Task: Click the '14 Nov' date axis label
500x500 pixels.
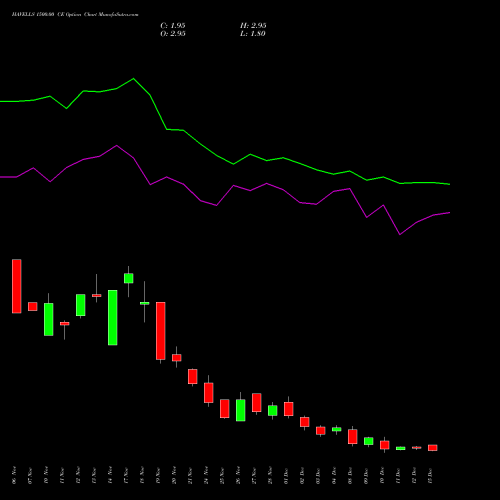Action: pos(110,475)
